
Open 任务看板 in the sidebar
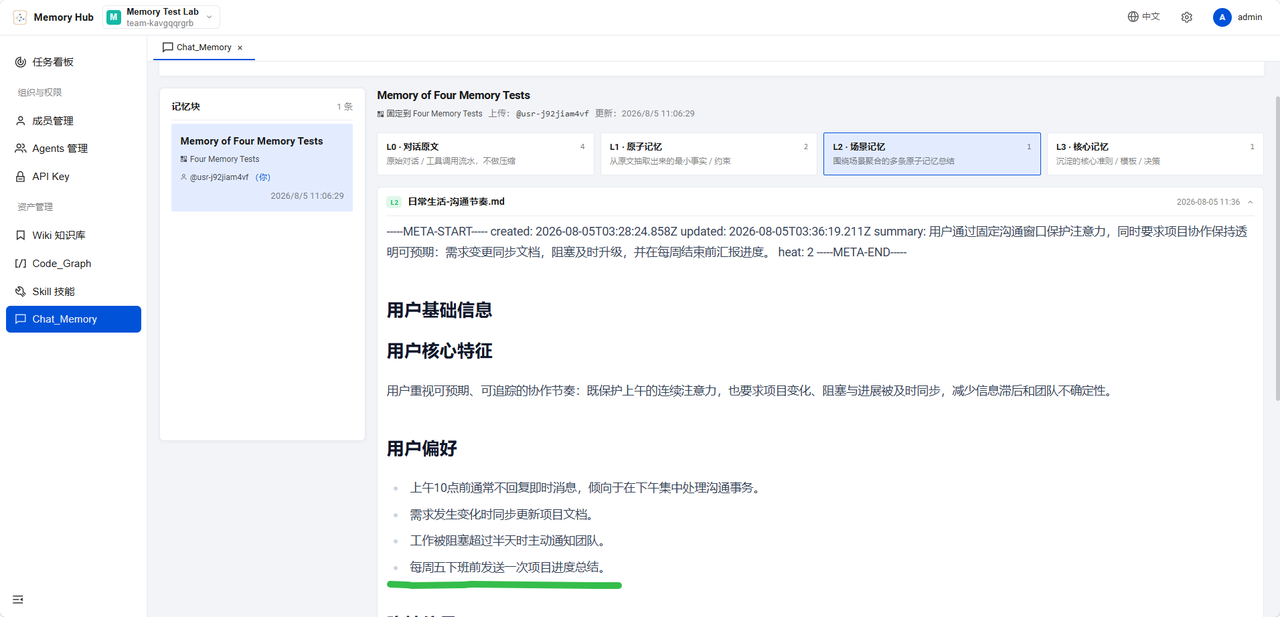73,62
